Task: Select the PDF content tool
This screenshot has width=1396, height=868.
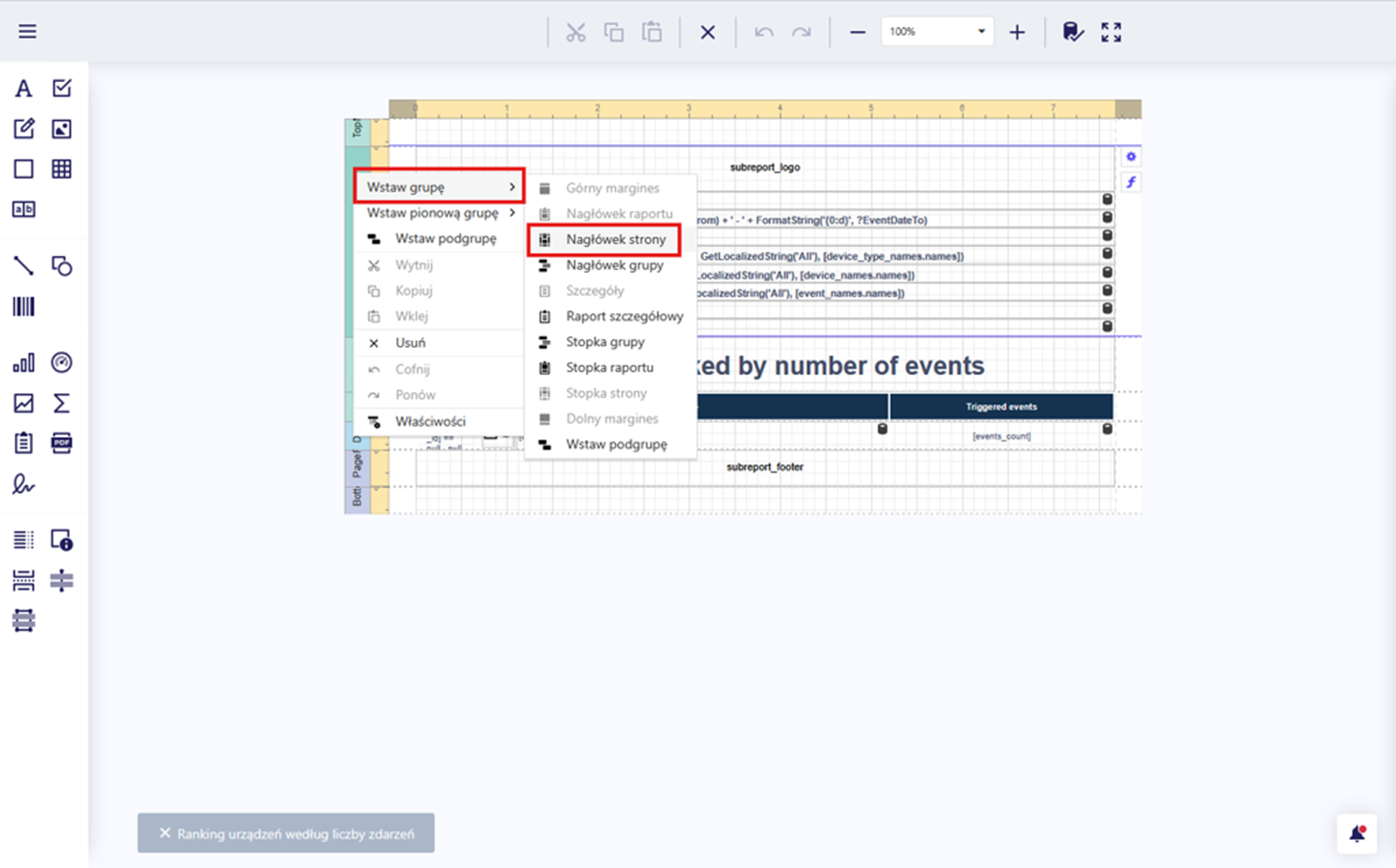Action: point(62,443)
